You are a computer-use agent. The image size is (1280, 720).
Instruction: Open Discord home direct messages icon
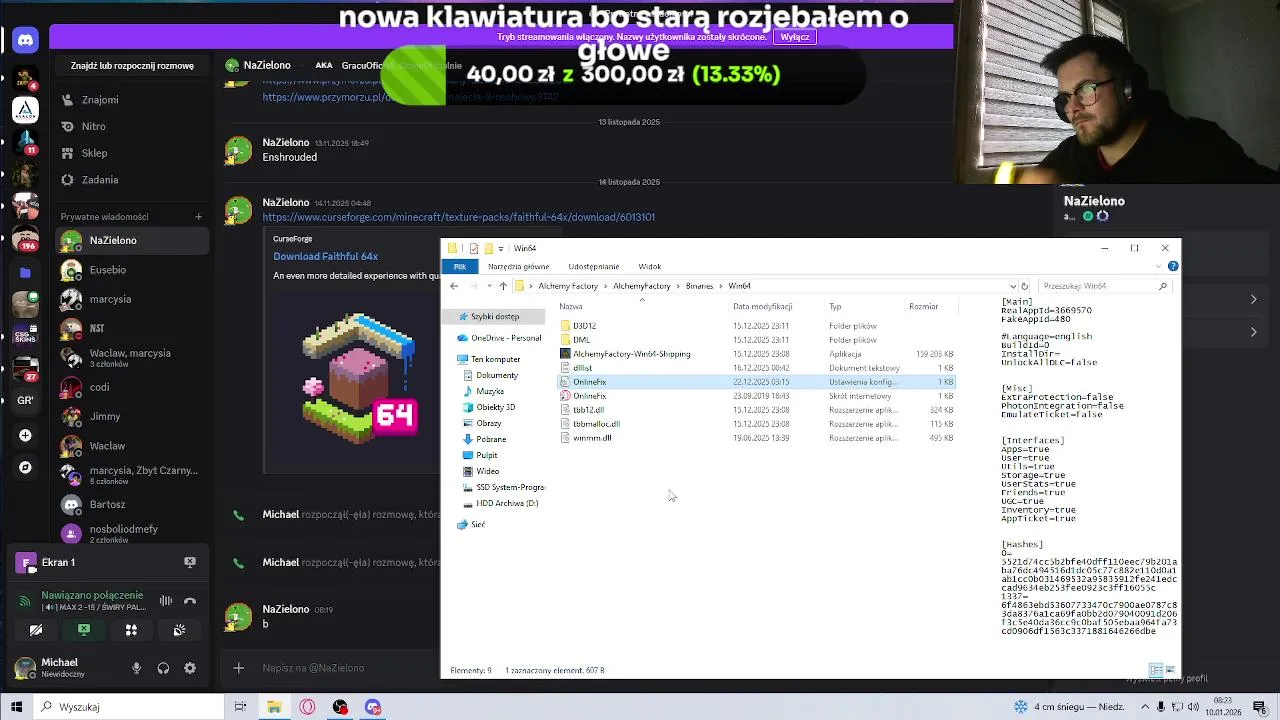pyautogui.click(x=25, y=41)
